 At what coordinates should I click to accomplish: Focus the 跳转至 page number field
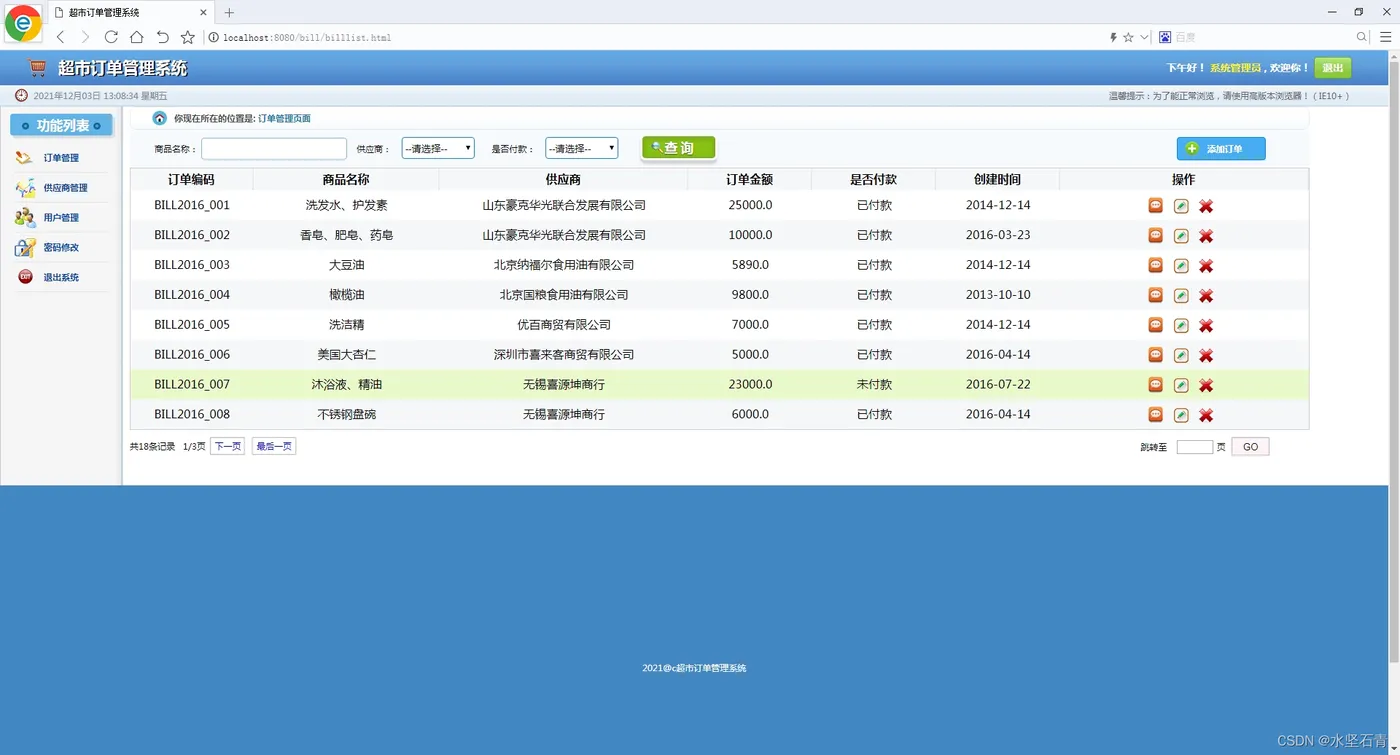point(1195,447)
